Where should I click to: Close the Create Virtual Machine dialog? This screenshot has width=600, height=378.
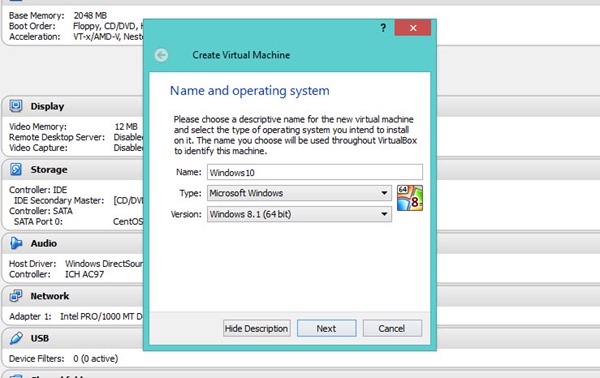pos(413,28)
